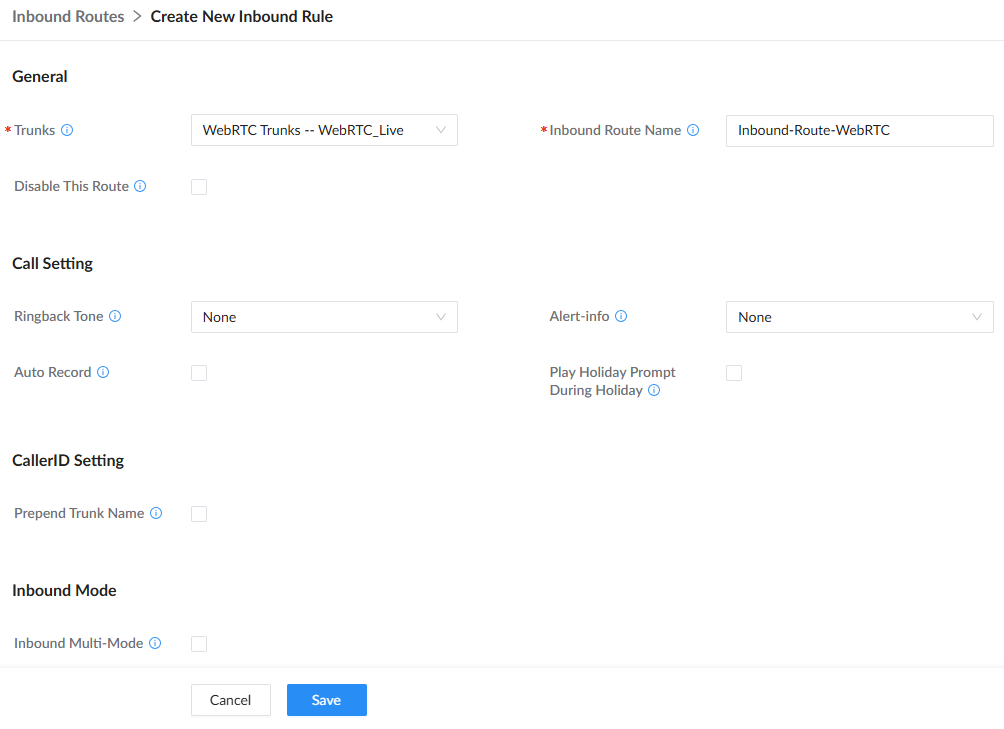Open the Alert-info dropdown

coord(859,317)
